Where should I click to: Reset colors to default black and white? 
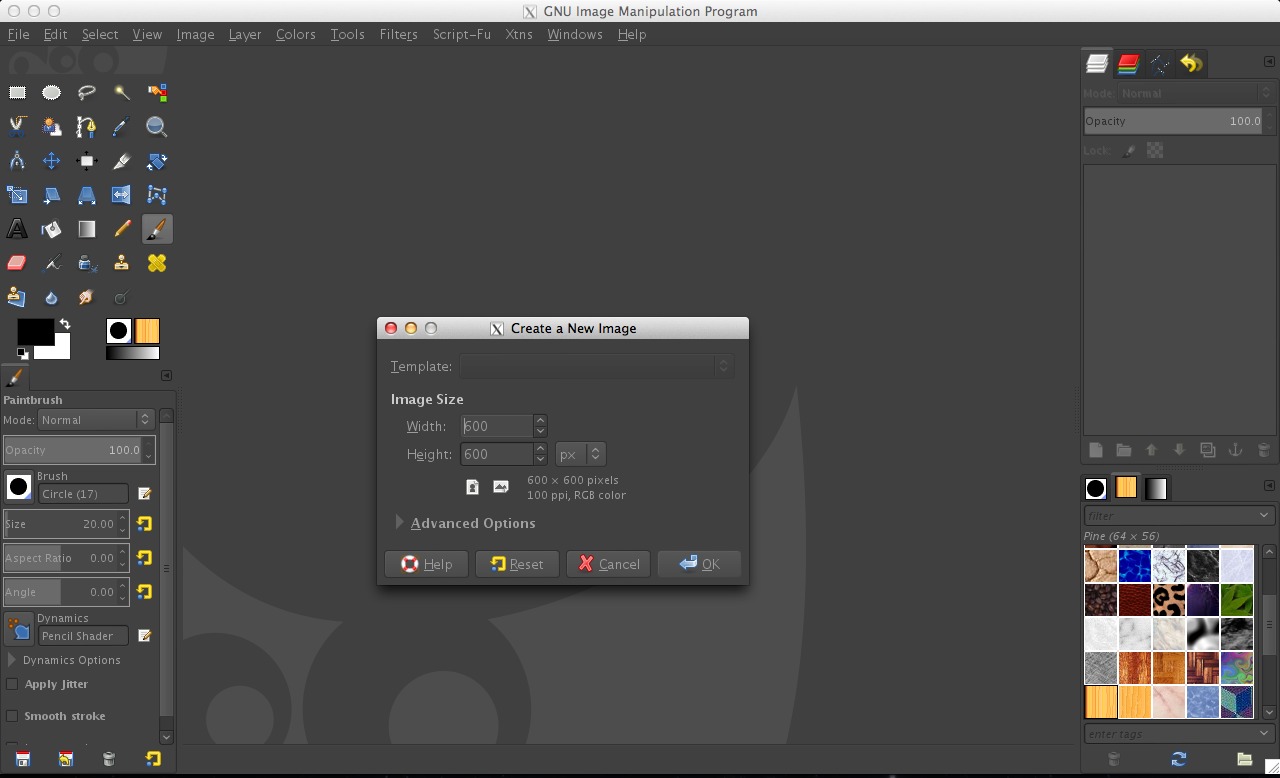pos(22,353)
